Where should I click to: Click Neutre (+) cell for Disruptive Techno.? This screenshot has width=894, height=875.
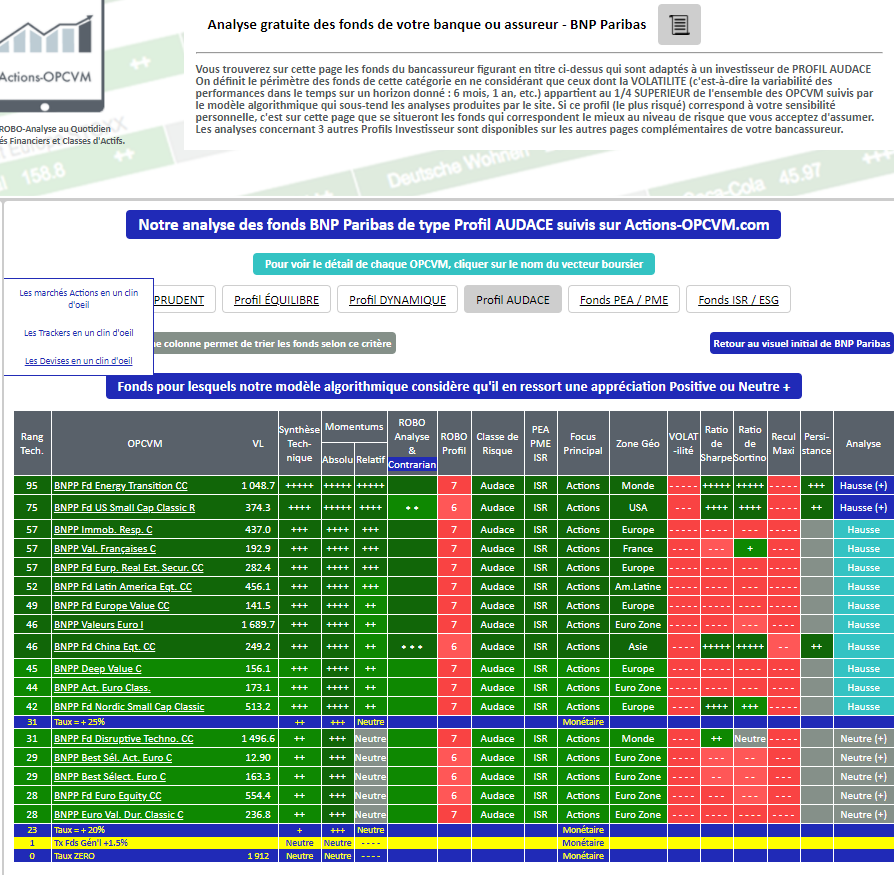(863, 739)
